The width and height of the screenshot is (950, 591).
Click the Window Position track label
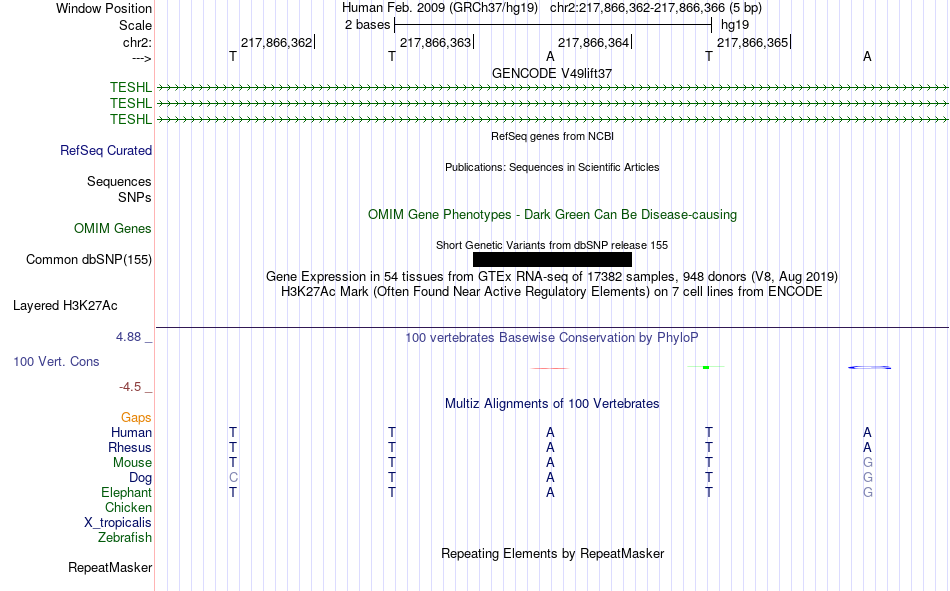click(x=104, y=8)
